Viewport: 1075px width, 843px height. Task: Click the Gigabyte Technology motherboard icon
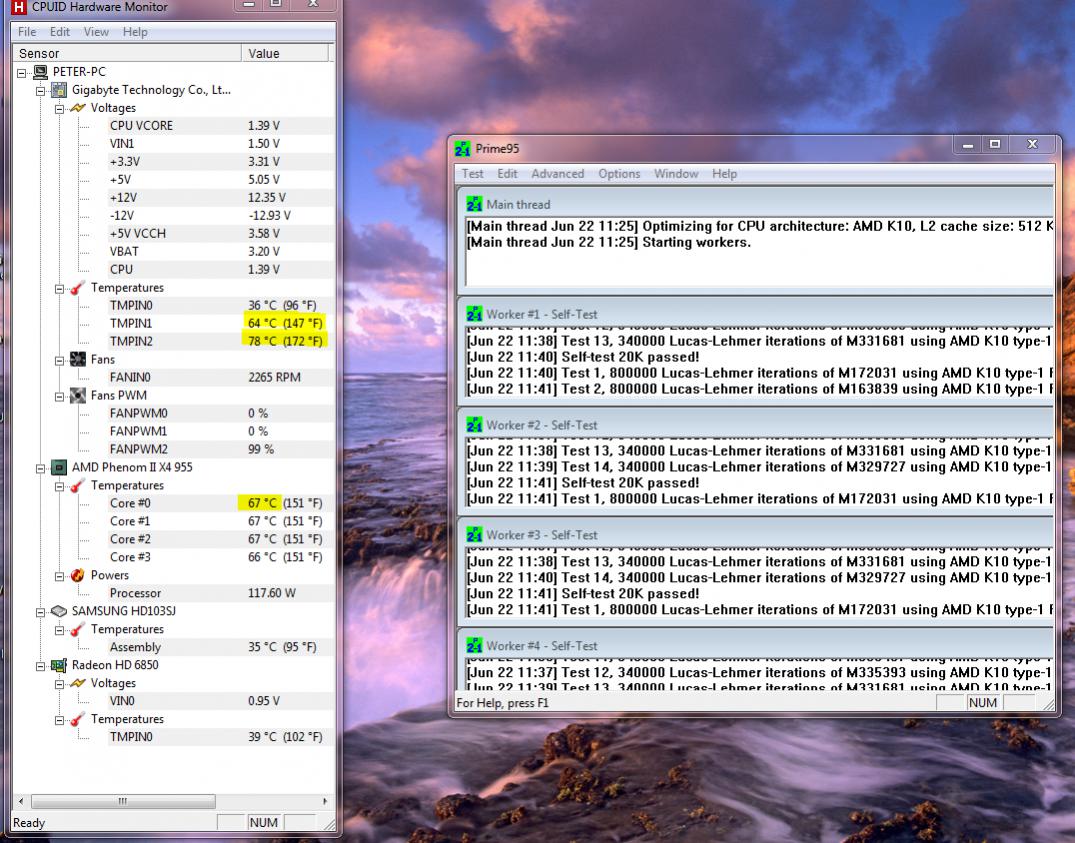tap(60, 90)
